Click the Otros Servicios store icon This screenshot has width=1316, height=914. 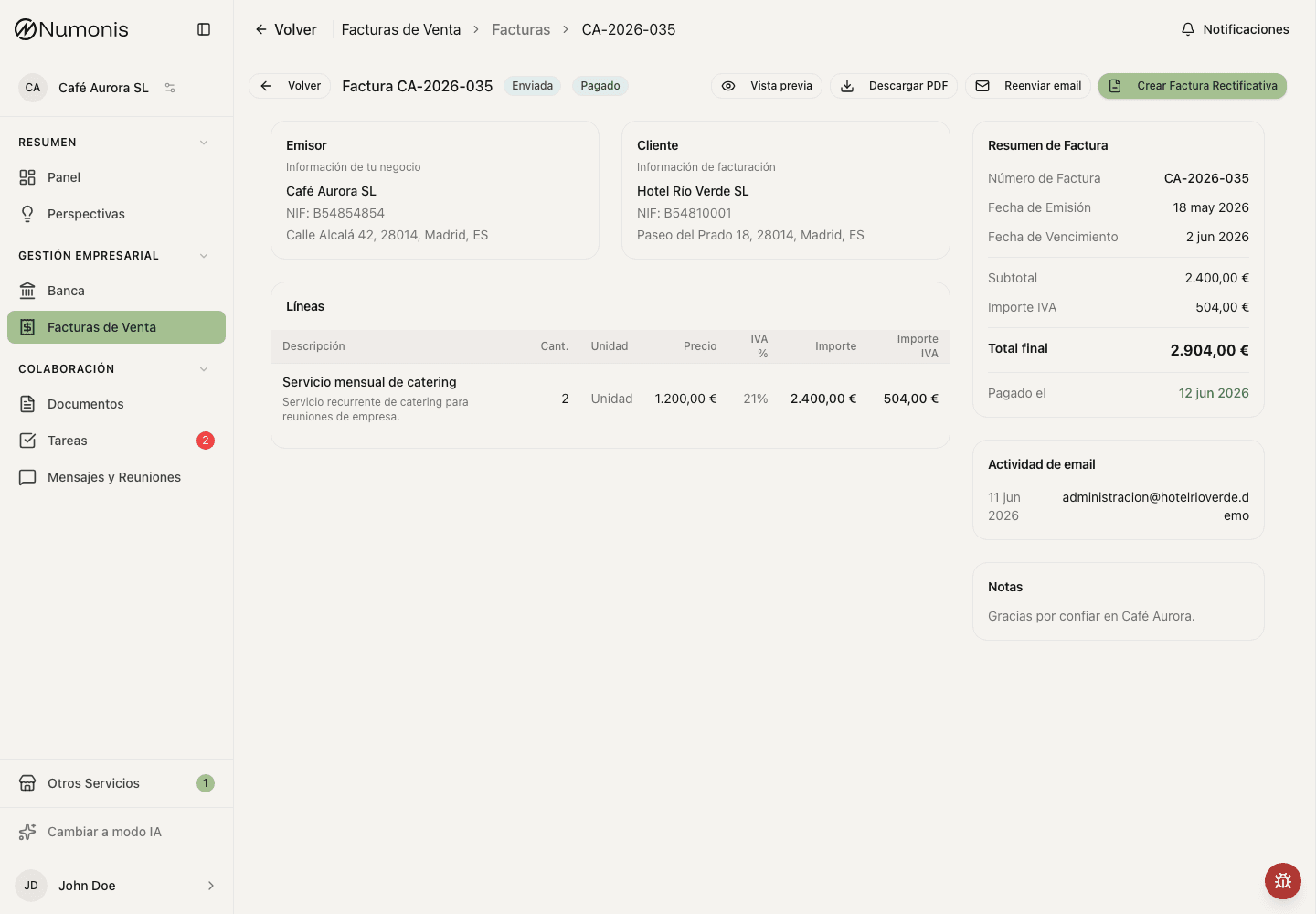[27, 783]
